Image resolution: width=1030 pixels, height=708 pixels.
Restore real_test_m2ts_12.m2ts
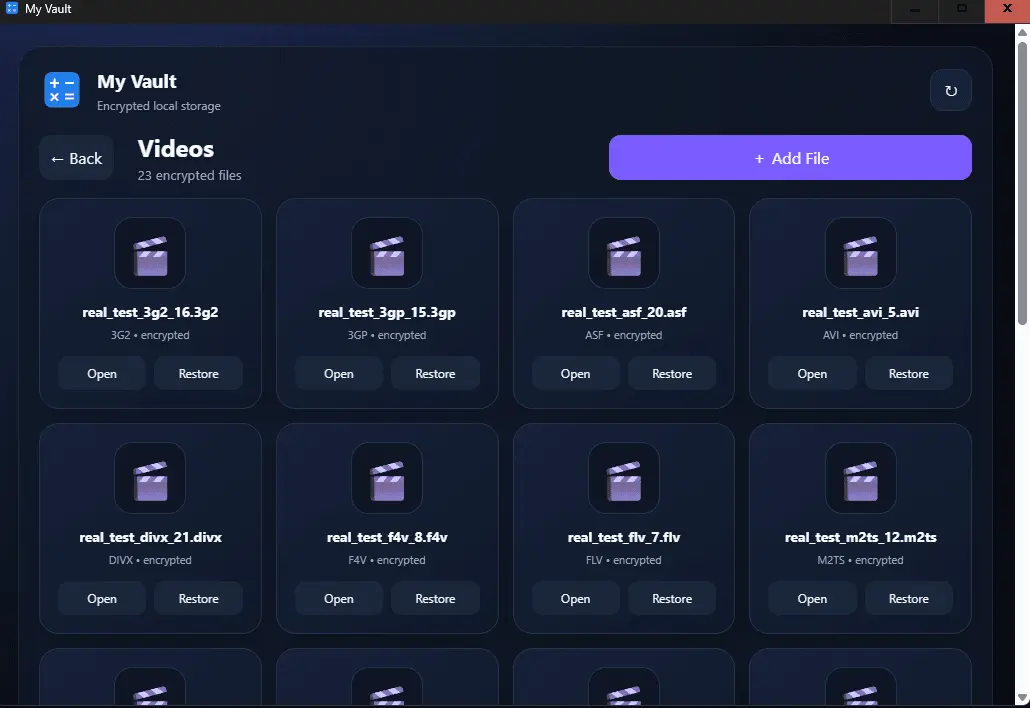point(908,598)
